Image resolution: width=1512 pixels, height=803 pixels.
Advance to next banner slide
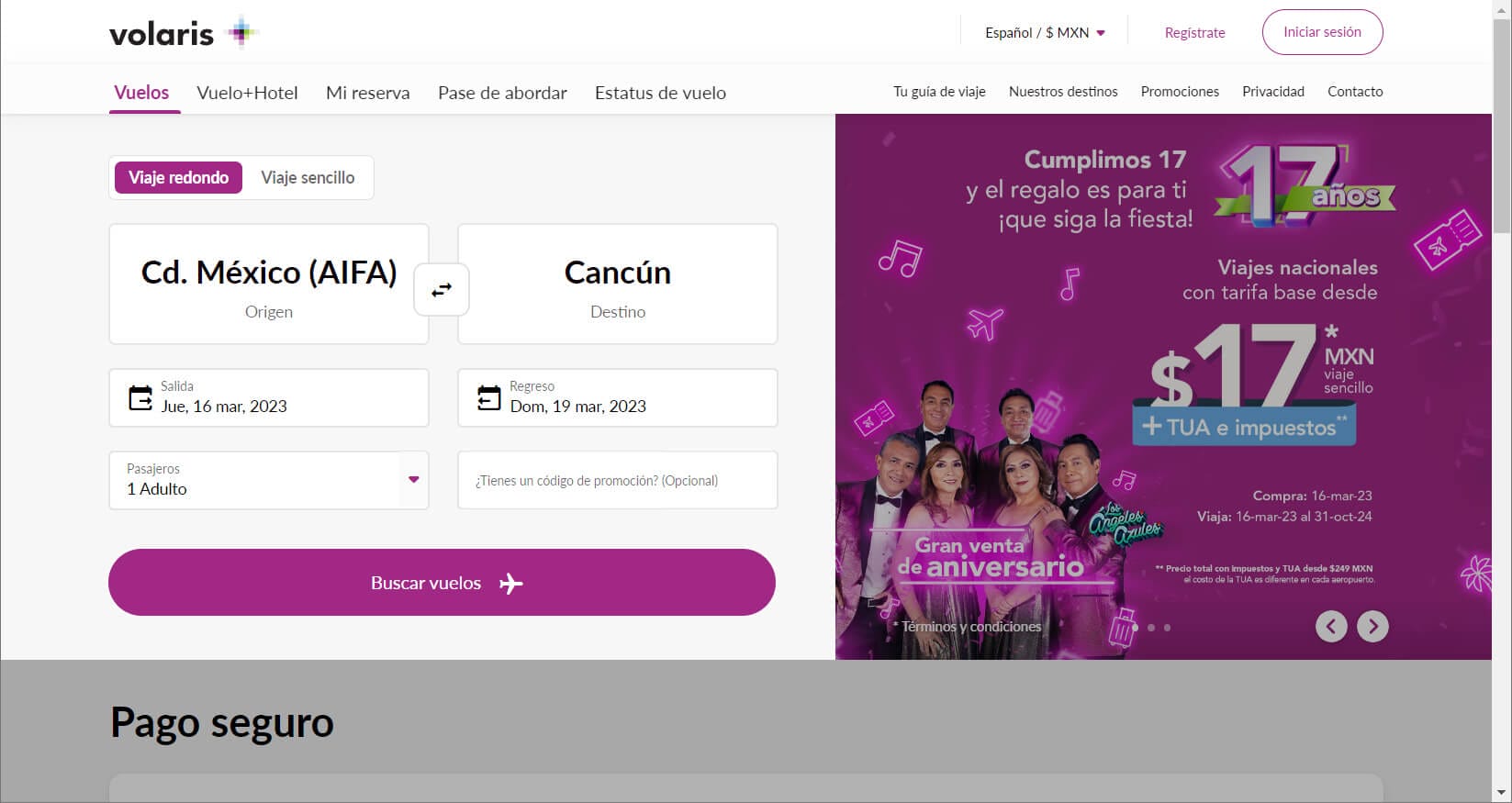point(1372,626)
